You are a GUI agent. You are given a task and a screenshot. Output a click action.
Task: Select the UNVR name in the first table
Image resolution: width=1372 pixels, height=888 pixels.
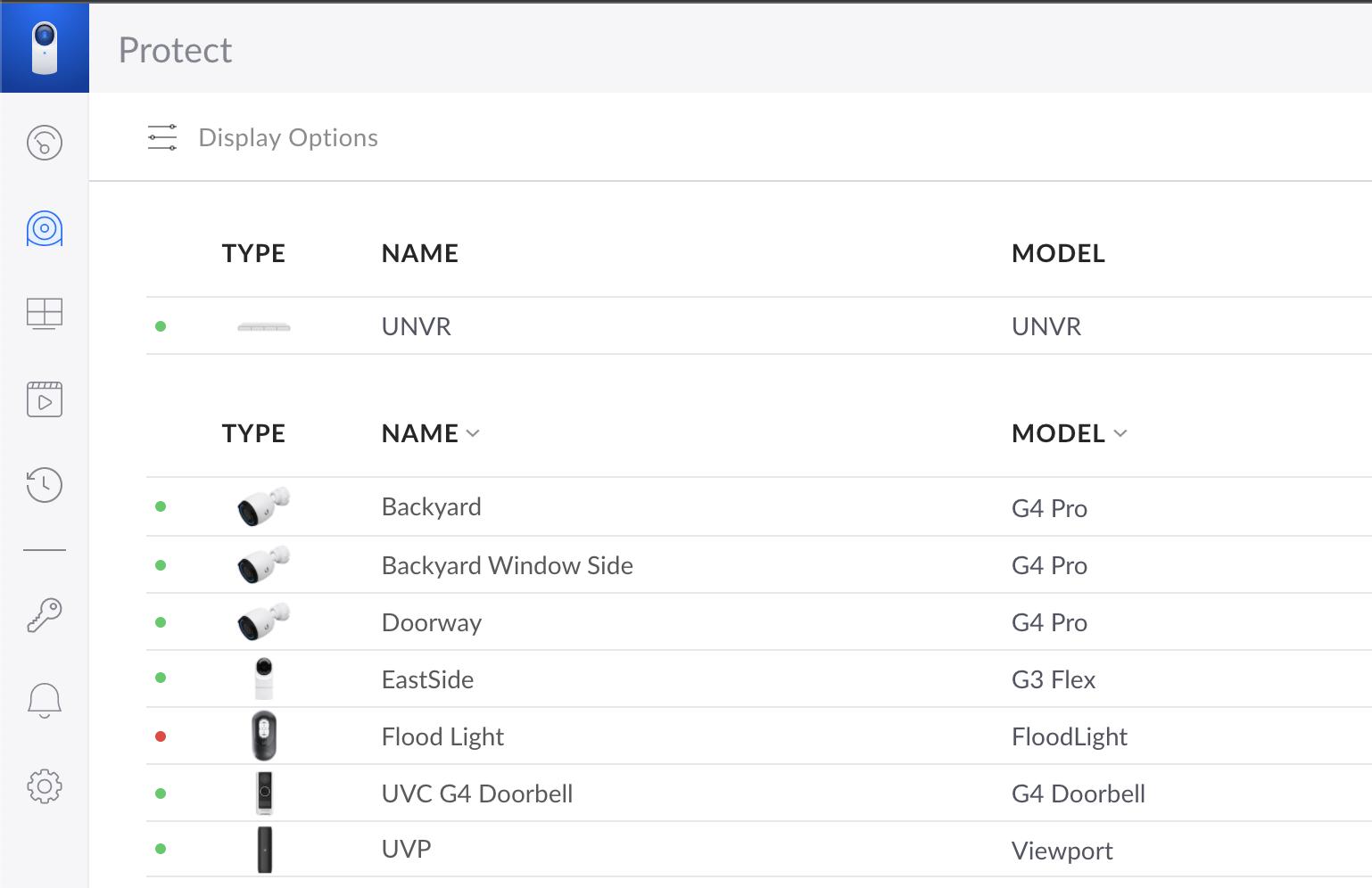[417, 326]
